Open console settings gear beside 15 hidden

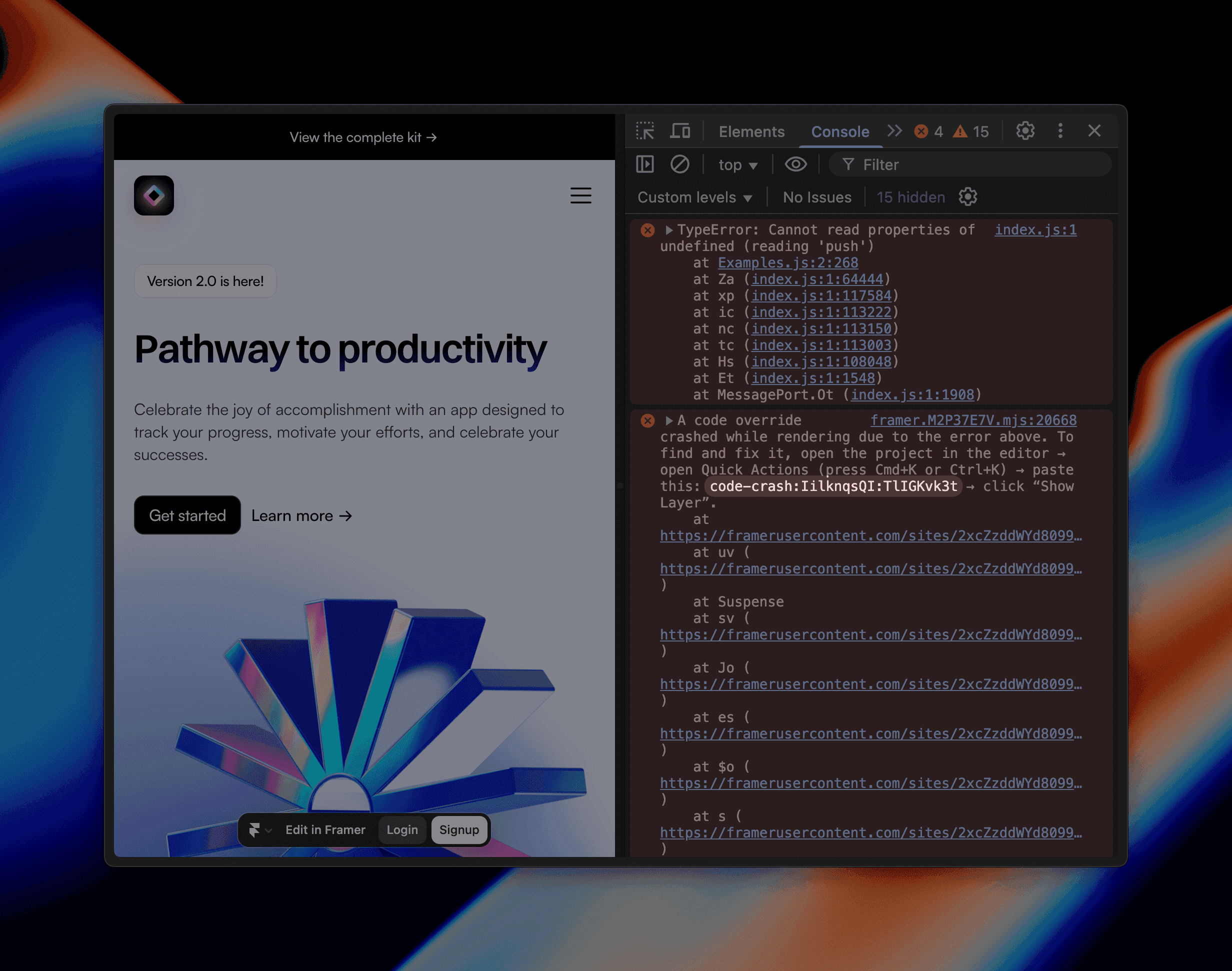coord(967,197)
